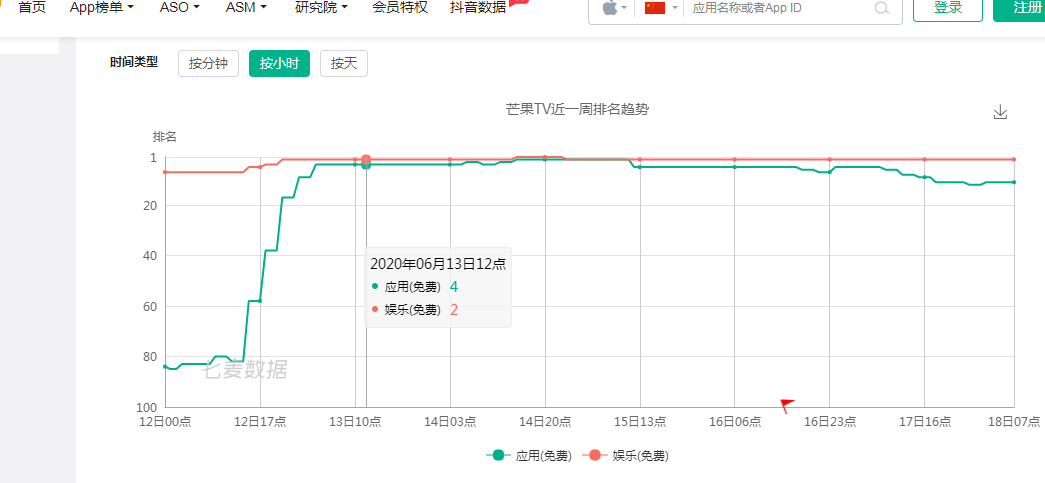
Task: Click the 排名 y-axis title
Action: click(165, 137)
